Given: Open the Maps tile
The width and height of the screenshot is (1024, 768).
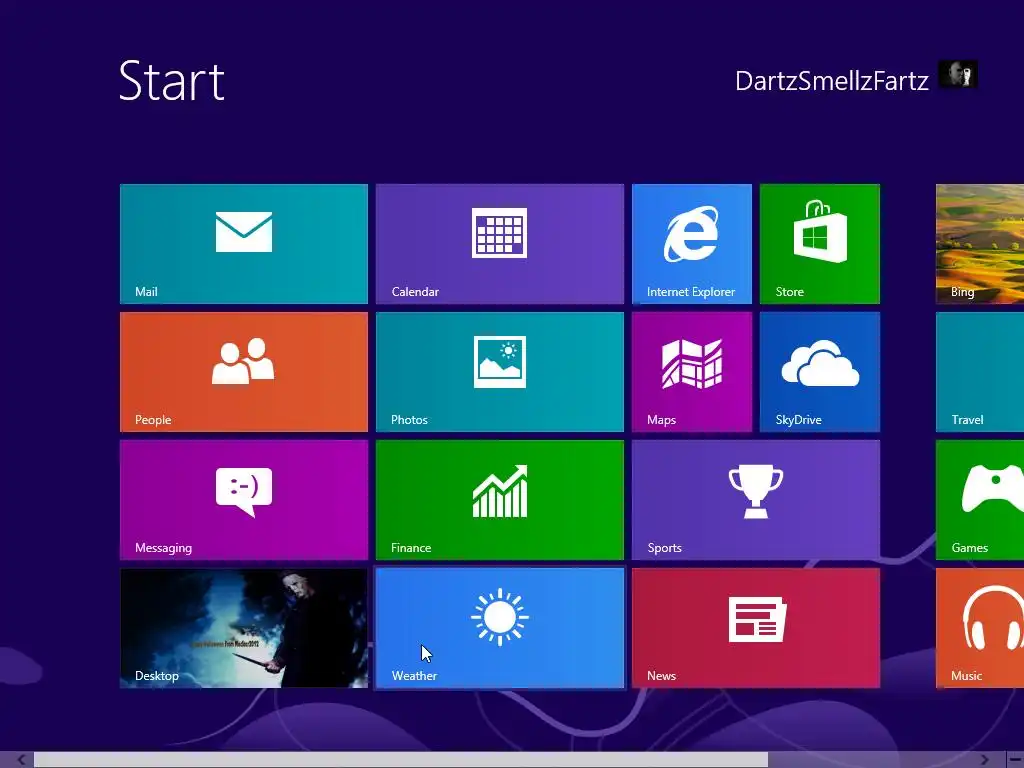Looking at the screenshot, I should 692,372.
